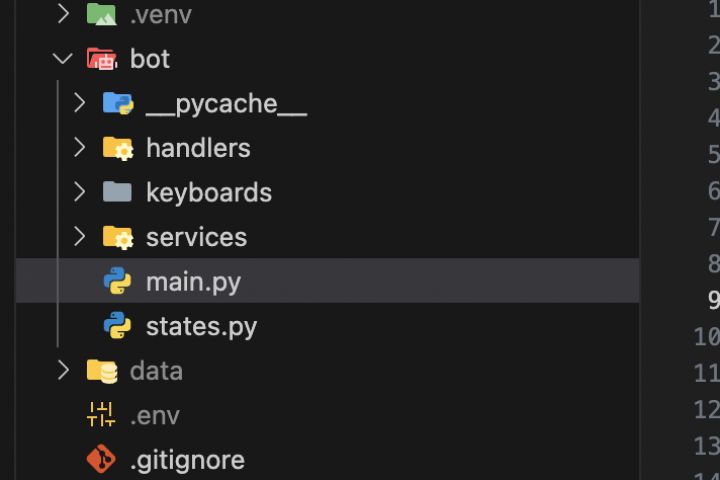Click the handlers folder gear icon
Screen dimensions: 720x480
(x=117, y=148)
